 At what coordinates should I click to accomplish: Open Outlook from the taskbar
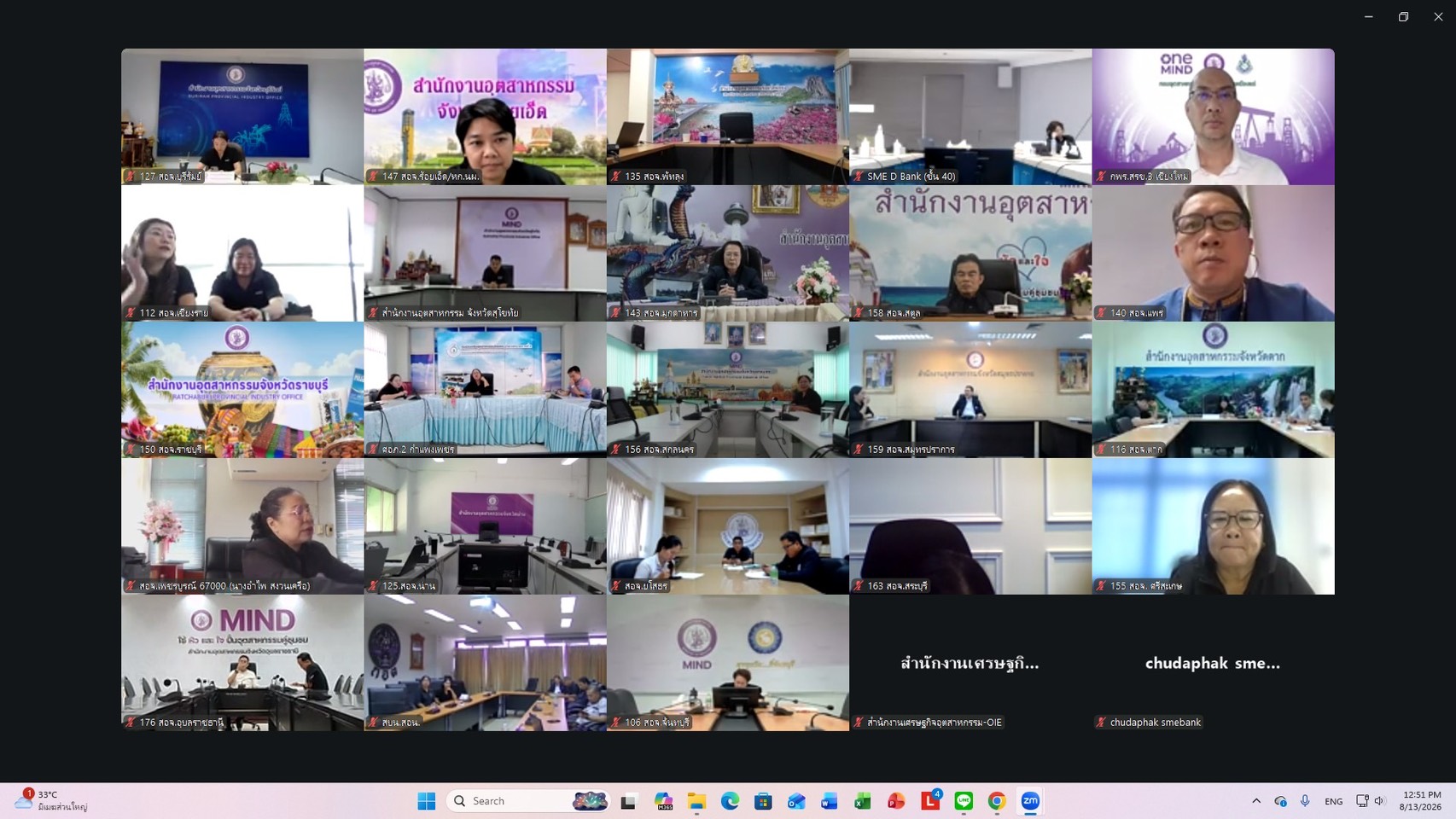[x=796, y=801]
